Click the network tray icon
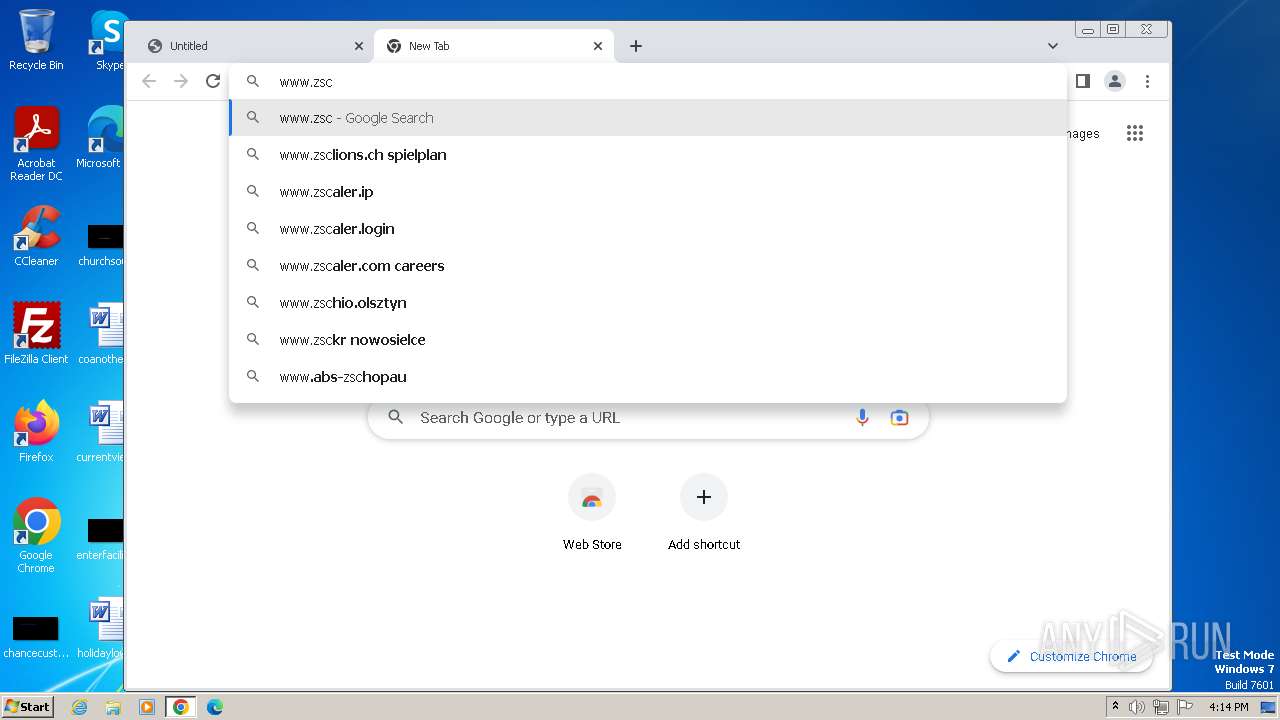Image resolution: width=1280 pixels, height=720 pixels. click(1161, 707)
